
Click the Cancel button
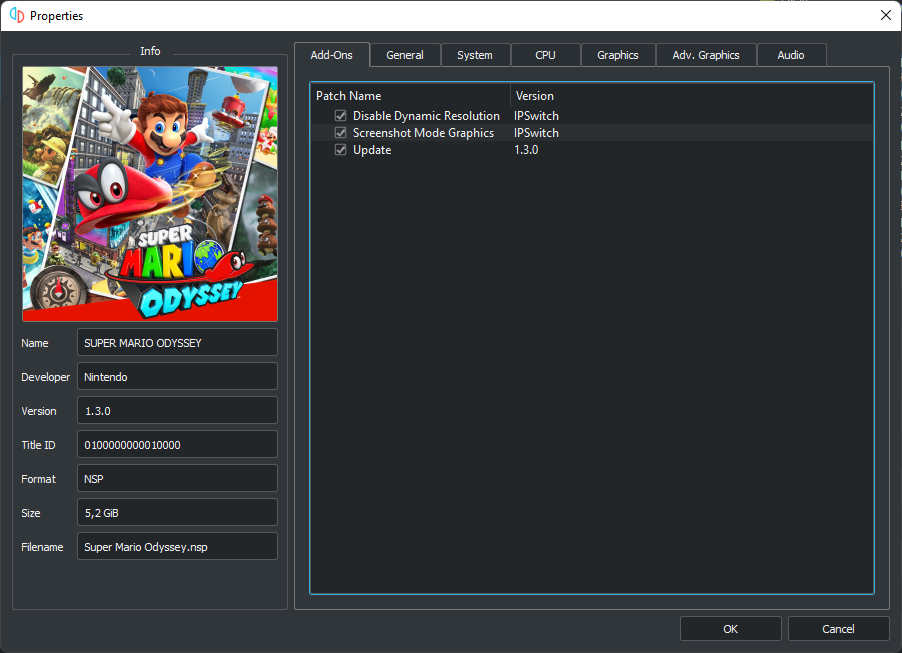tap(838, 629)
